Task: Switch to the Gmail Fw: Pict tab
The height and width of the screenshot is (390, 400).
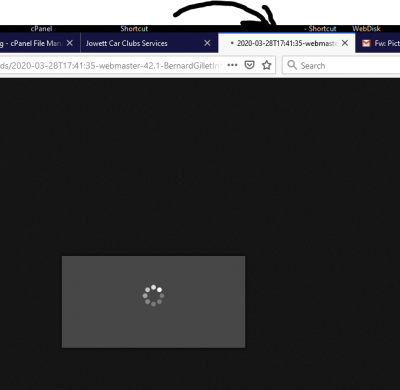Action: 378,43
